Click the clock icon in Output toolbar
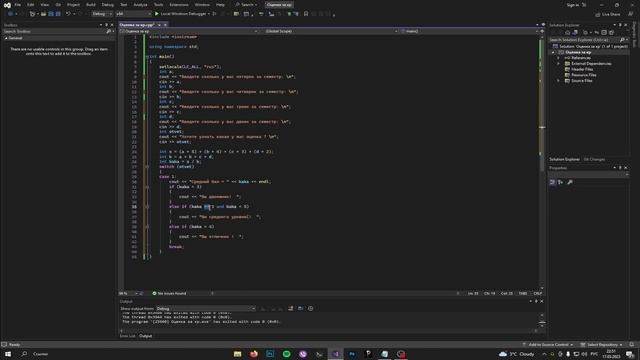This screenshot has height=360, width=640. pyautogui.click(x=311, y=309)
